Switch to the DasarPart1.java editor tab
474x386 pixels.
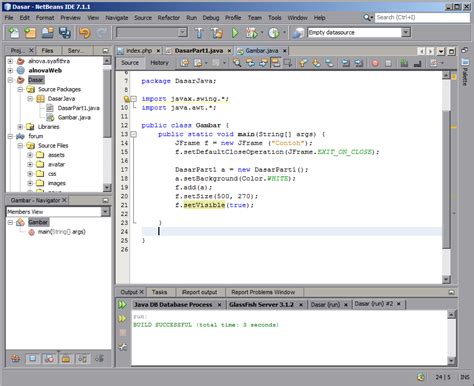pyautogui.click(x=199, y=51)
